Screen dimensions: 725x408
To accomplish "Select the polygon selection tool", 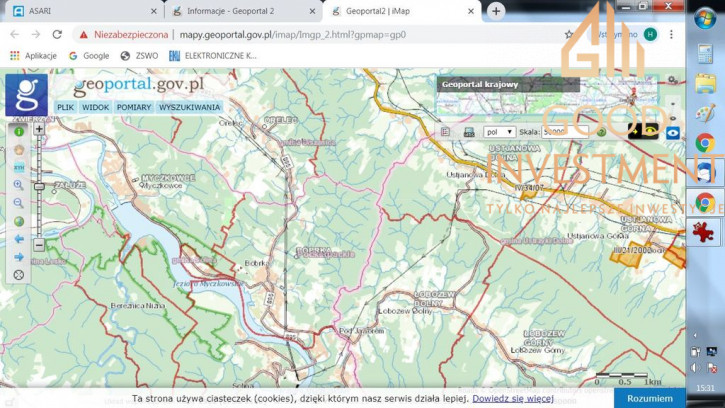I will [x=18, y=150].
